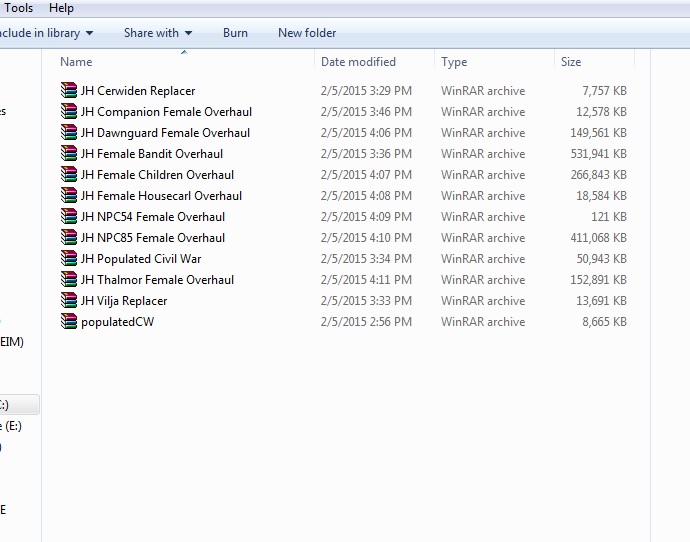Sort by Type column header
Screen dimensions: 690x542
pyautogui.click(x=454, y=62)
